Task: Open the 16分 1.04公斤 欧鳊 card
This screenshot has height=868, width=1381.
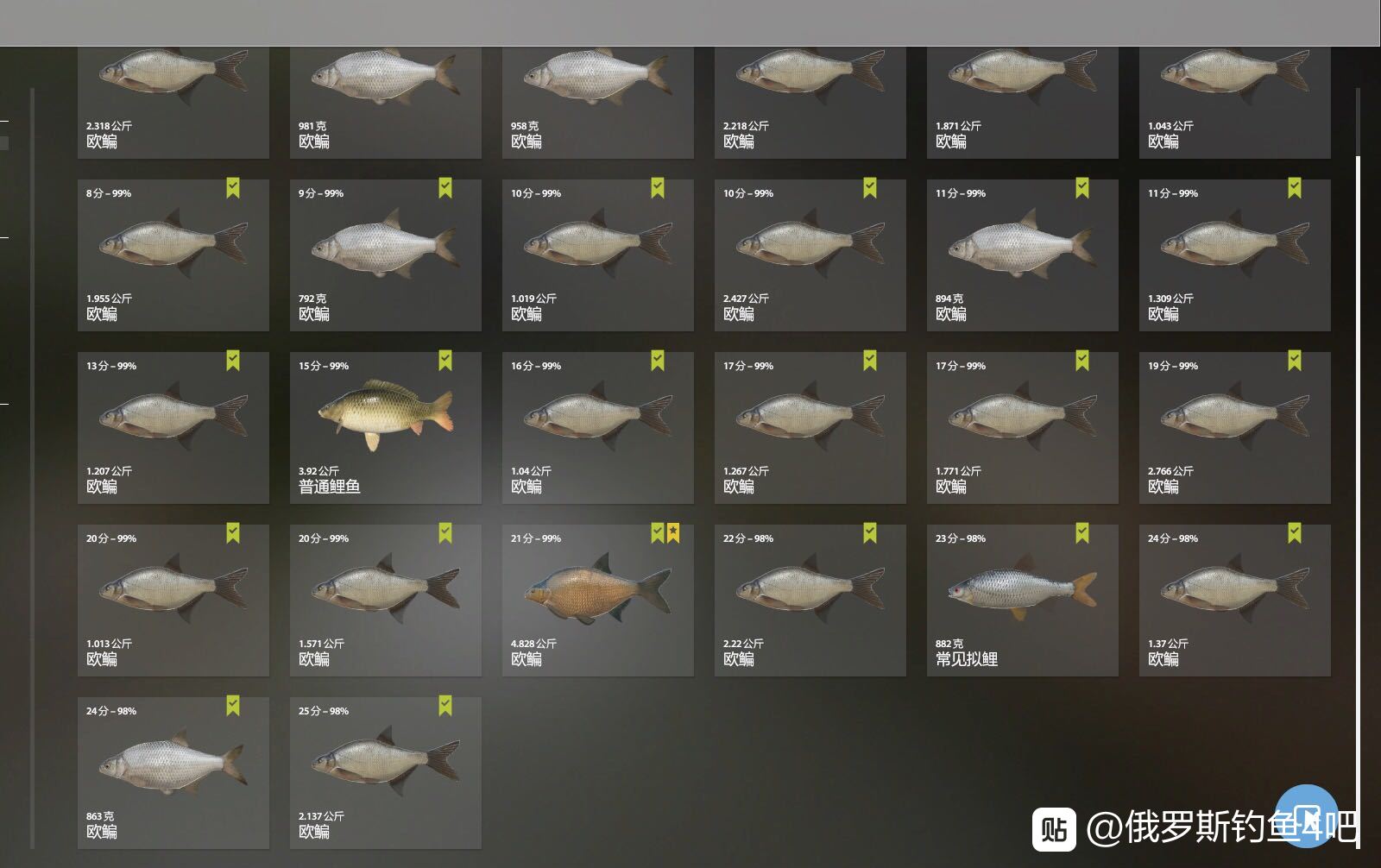Action: pos(598,428)
